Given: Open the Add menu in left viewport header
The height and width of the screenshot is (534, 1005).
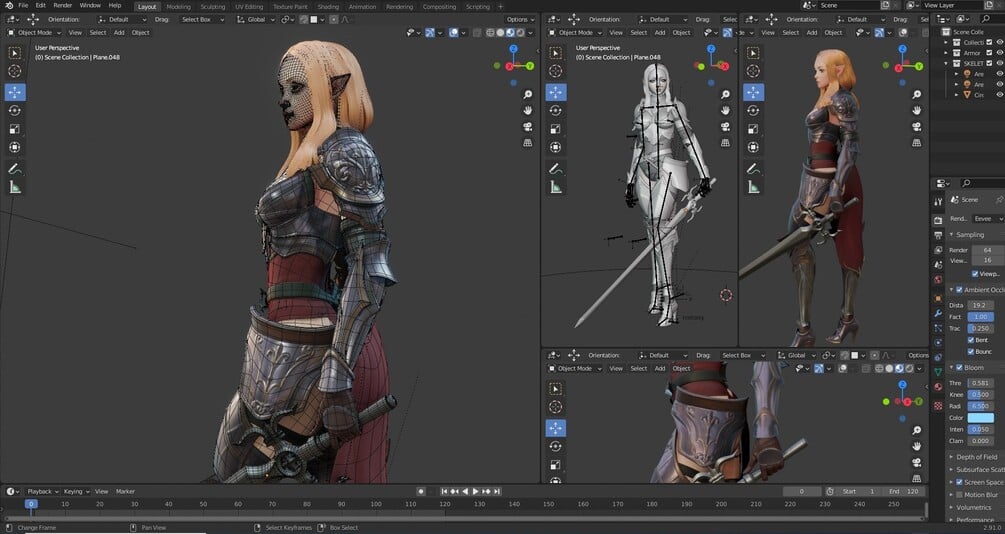Looking at the screenshot, I should (119, 33).
